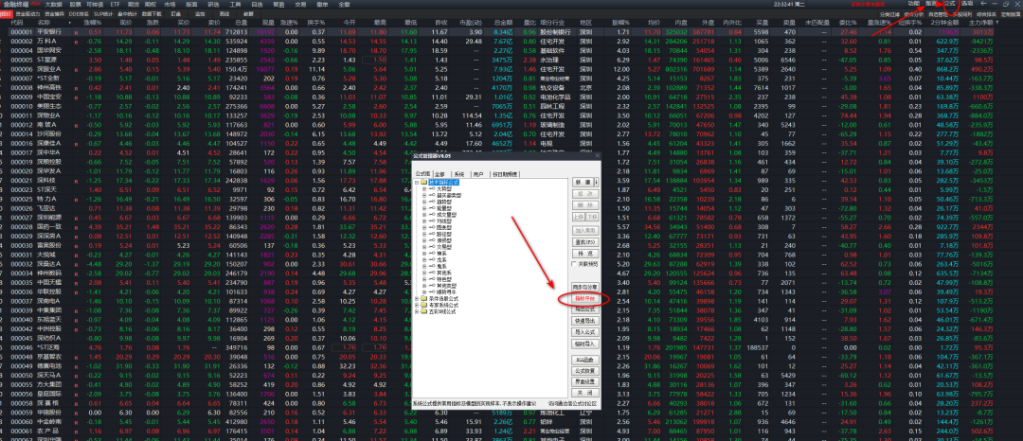Click folder icon of 五彩K线公式 node
Screen dimensions: 1023x441
[x=424, y=312]
